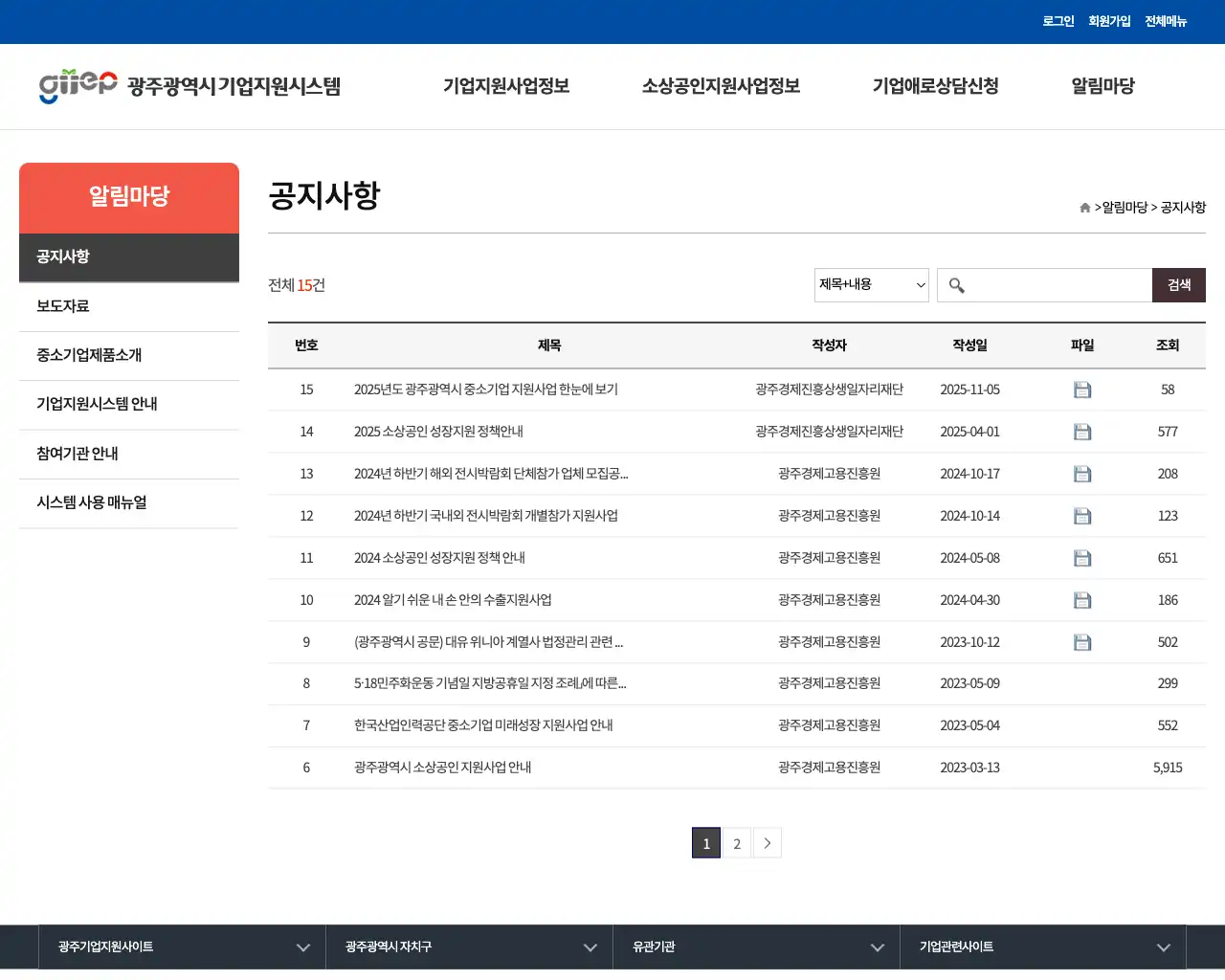Download the 2024년 하반기 해외 전시박람회 attachment
1225x980 pixels.
(x=1082, y=474)
